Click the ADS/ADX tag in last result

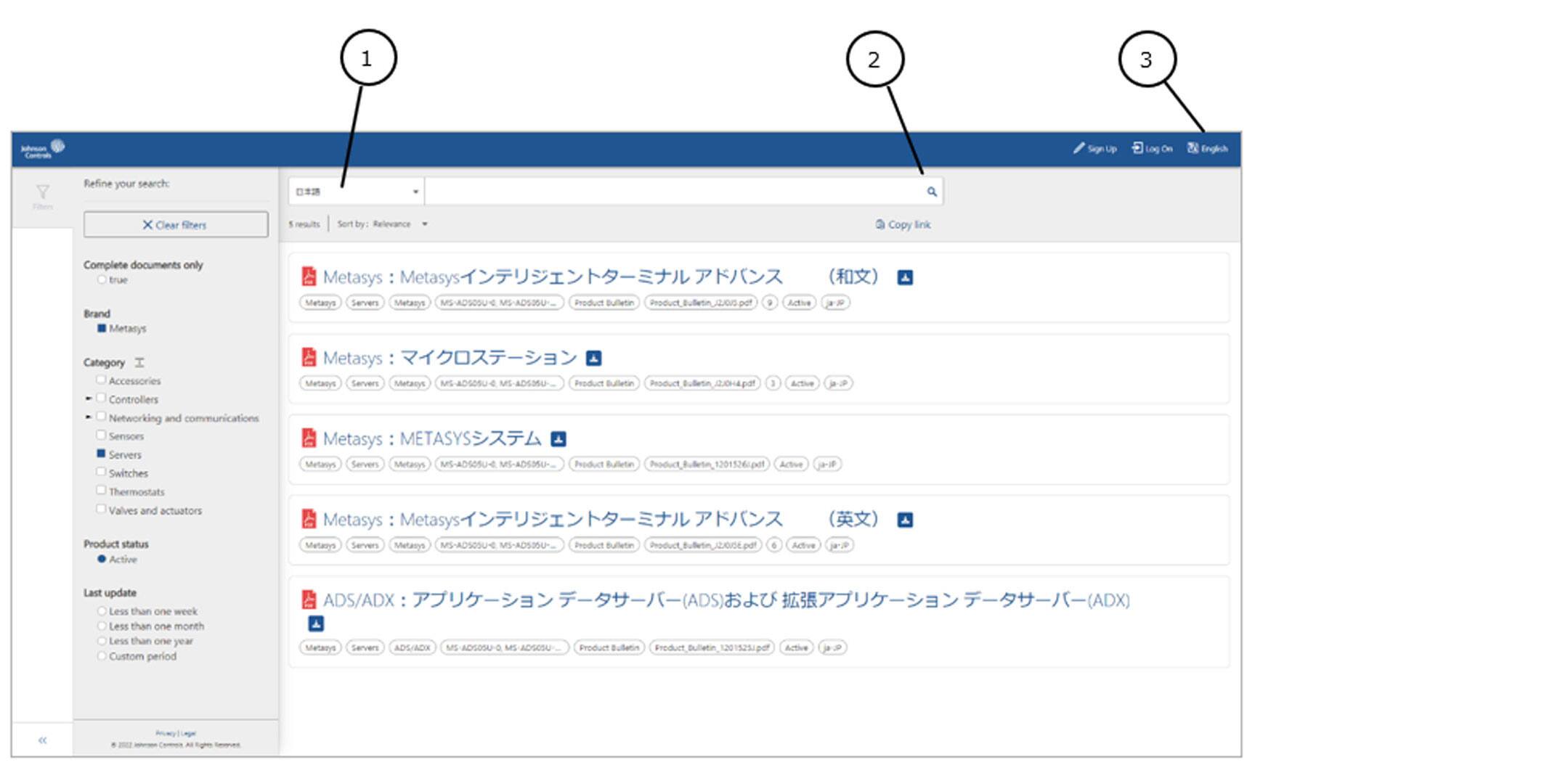pos(412,647)
